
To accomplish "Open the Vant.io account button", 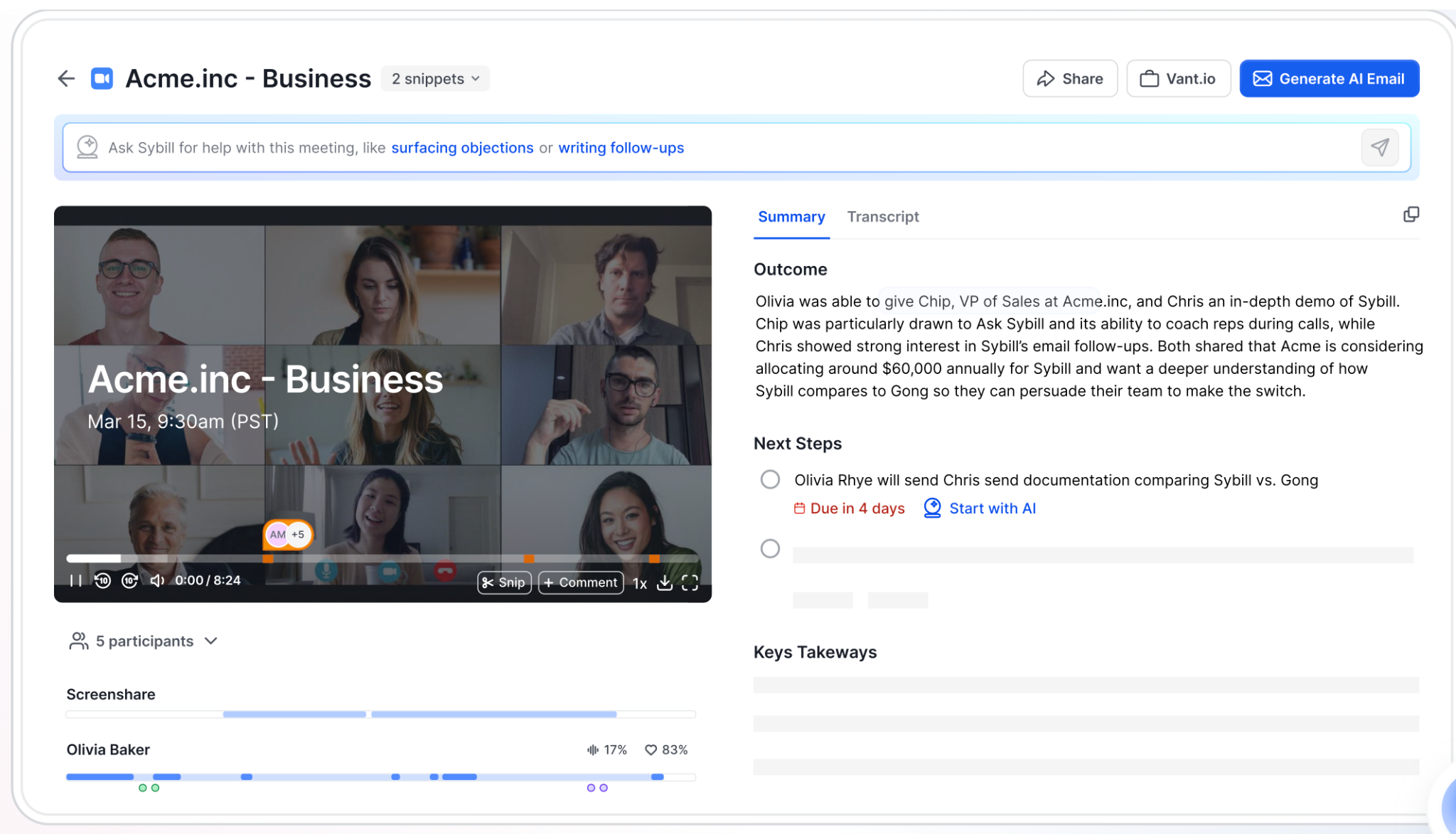I will pos(1178,78).
